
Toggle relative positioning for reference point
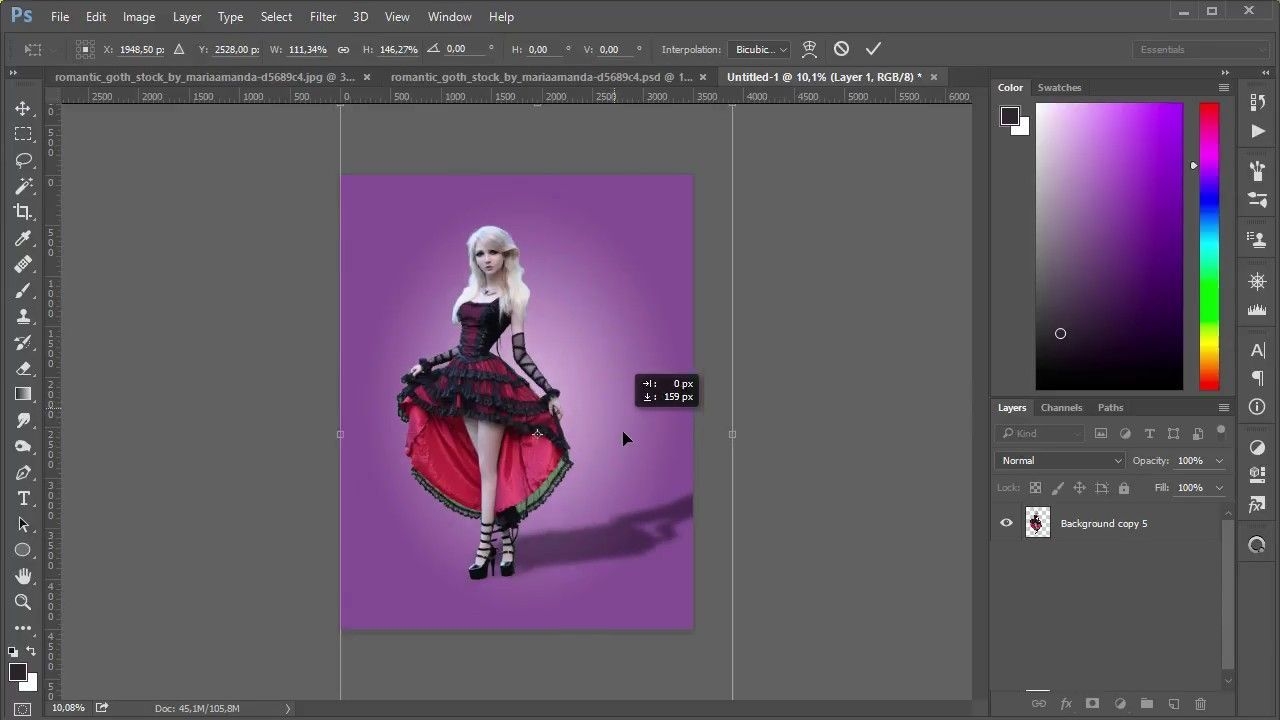179,49
